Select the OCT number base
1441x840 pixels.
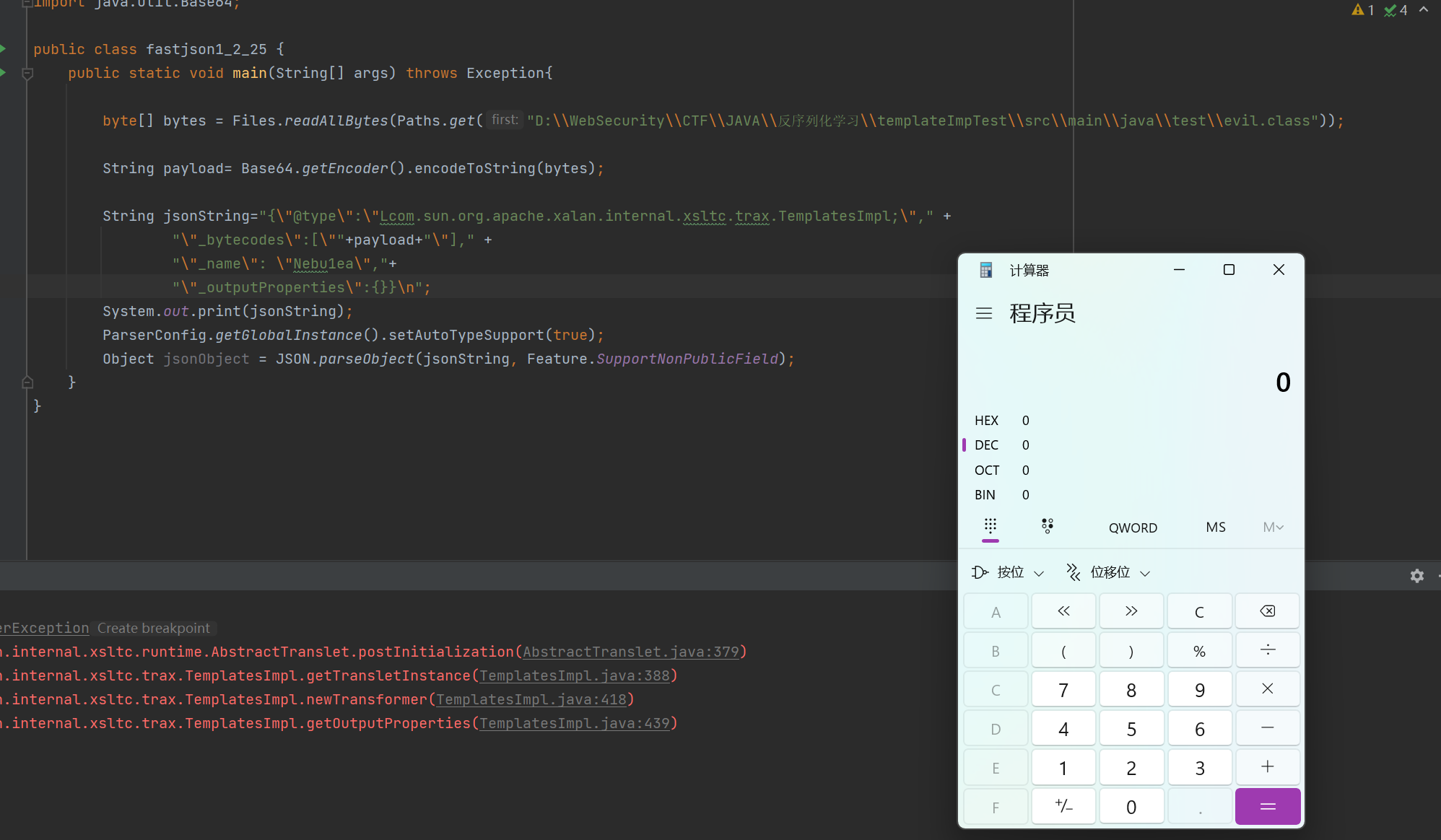click(x=987, y=471)
